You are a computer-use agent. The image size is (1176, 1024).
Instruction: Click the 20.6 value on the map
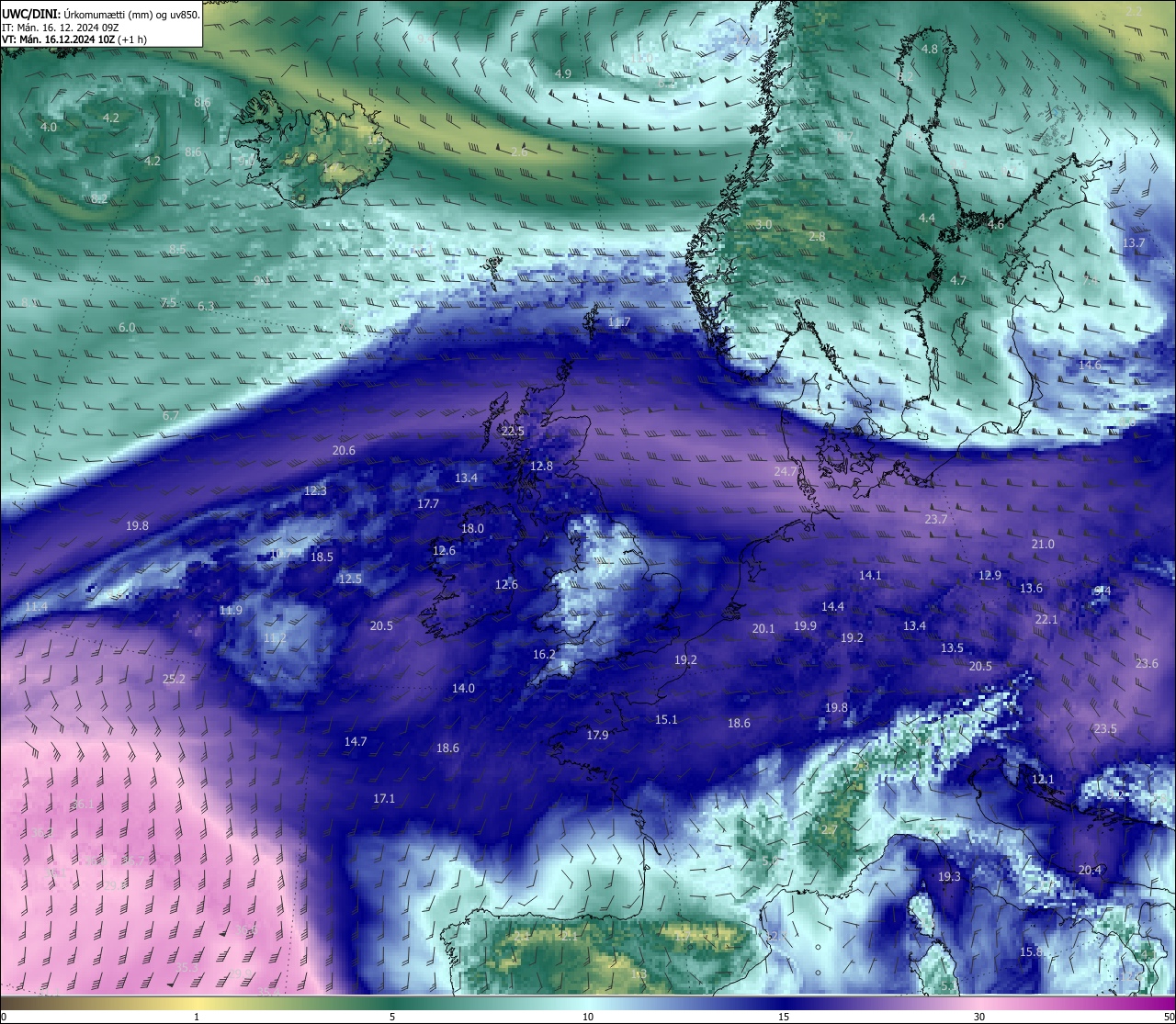(x=344, y=451)
